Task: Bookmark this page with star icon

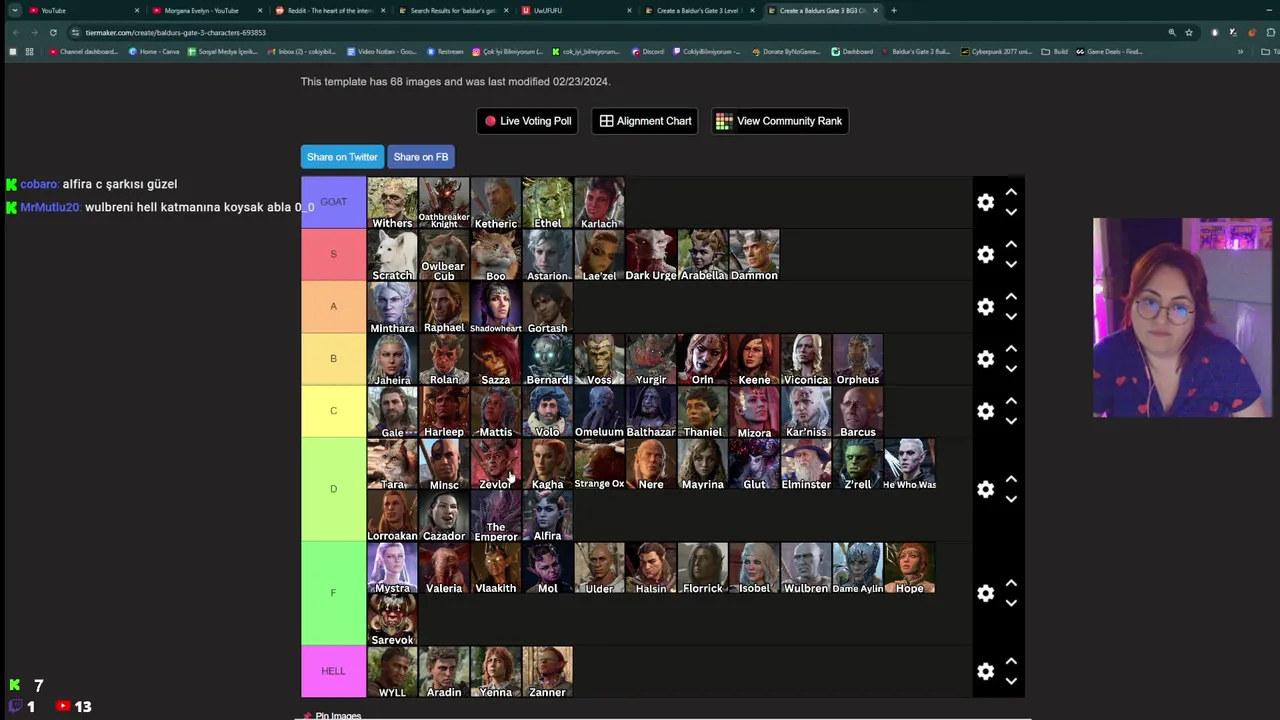Action: pos(1189,32)
